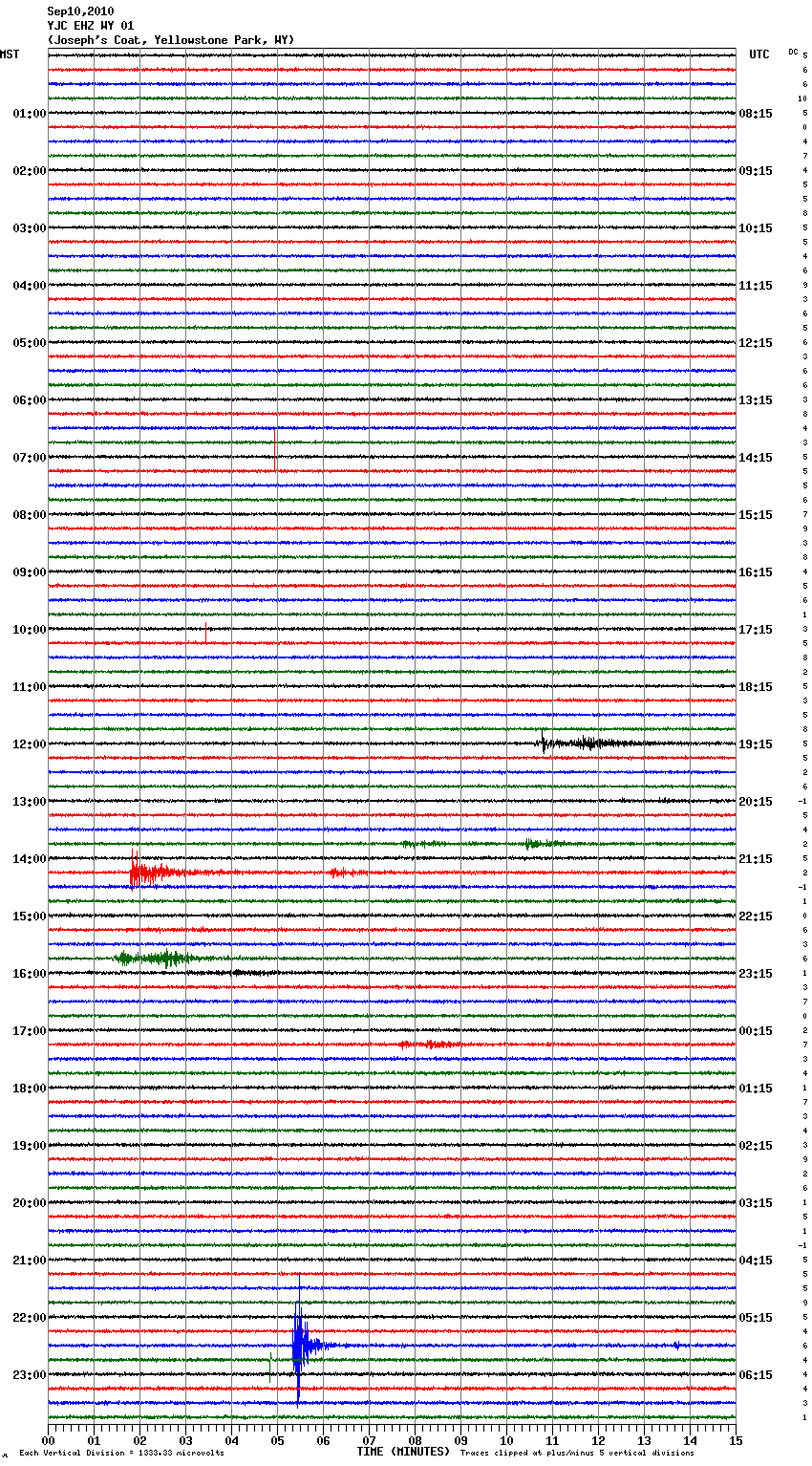Select the 05:00 MST time label
Viewport: 812px width, 1466px height.
30,343
